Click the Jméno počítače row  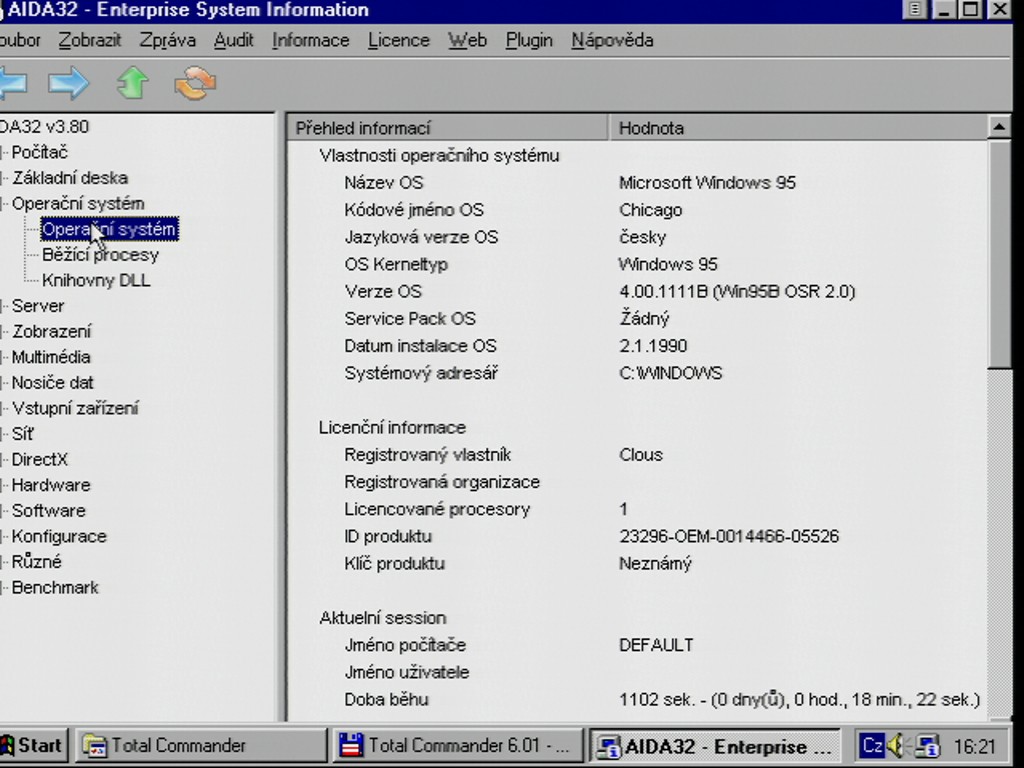(637, 645)
